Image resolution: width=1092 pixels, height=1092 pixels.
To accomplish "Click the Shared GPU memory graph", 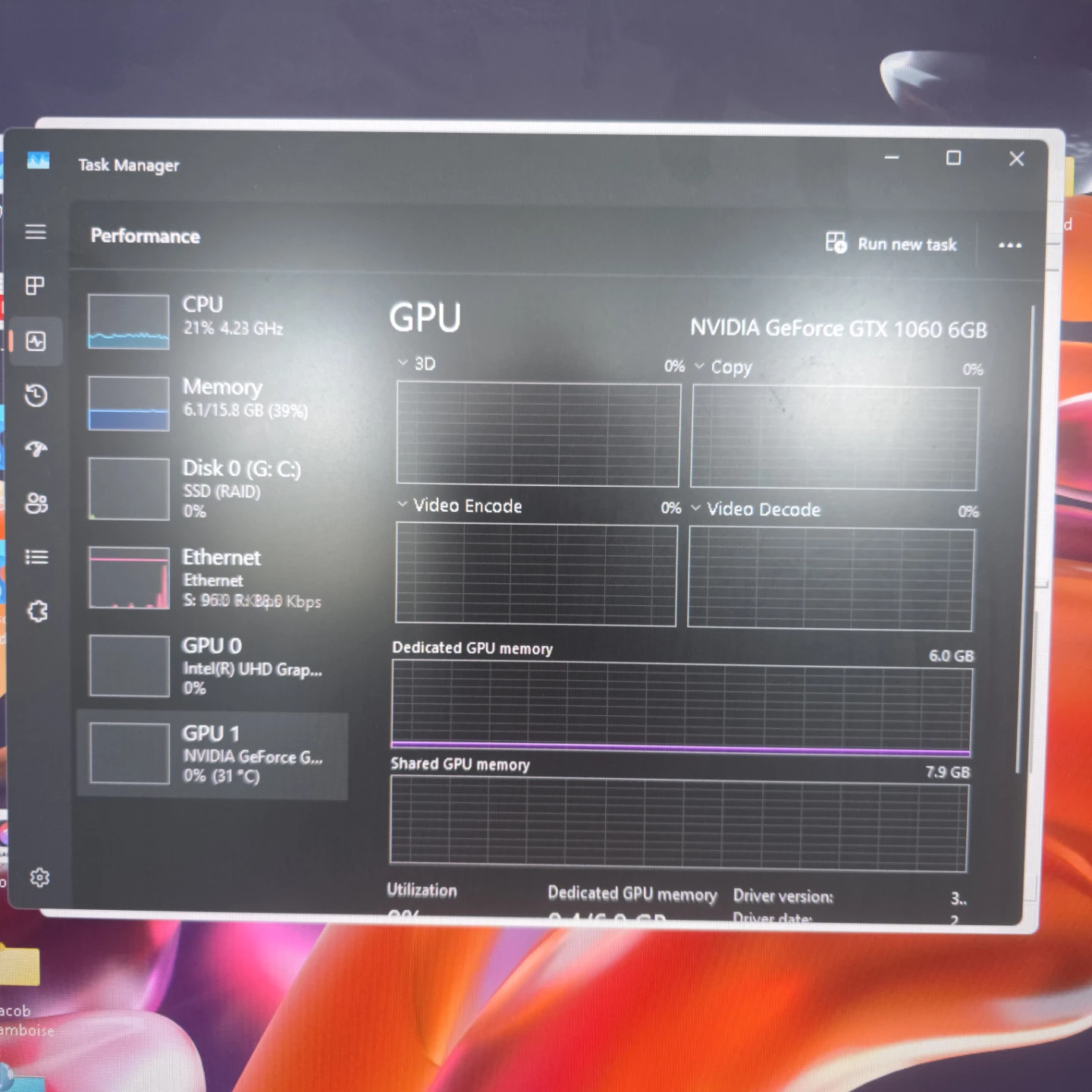I will coord(679,824).
